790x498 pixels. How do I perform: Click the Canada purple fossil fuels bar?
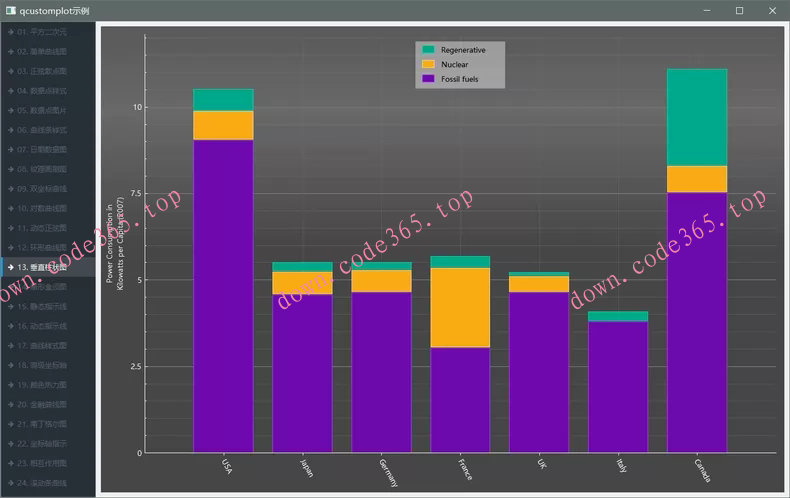(x=697, y=322)
